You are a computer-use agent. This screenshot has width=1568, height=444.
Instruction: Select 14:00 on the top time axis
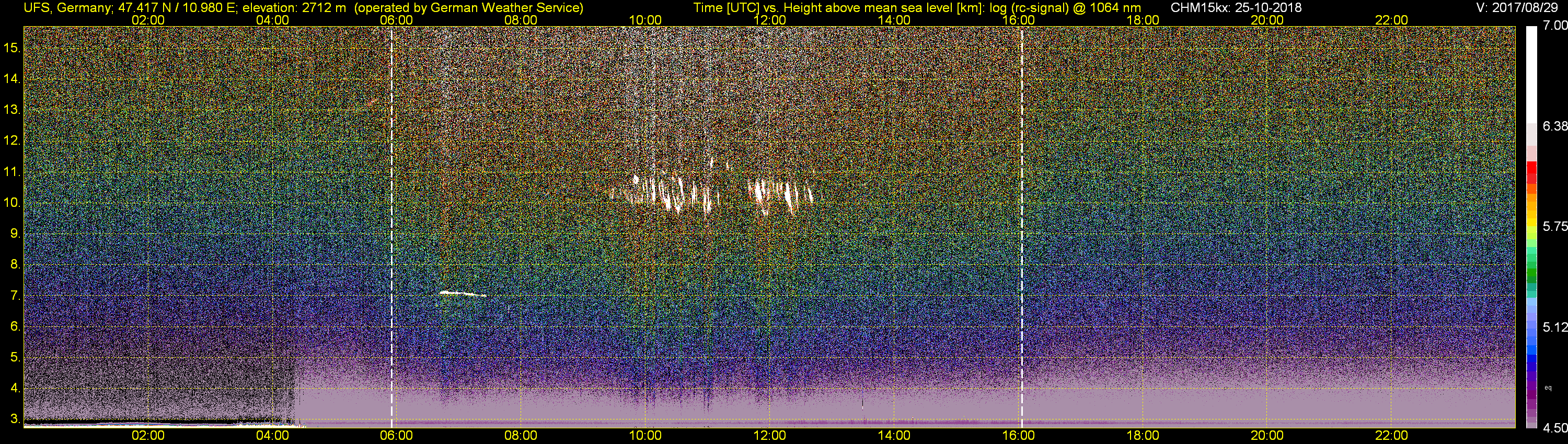point(894,20)
